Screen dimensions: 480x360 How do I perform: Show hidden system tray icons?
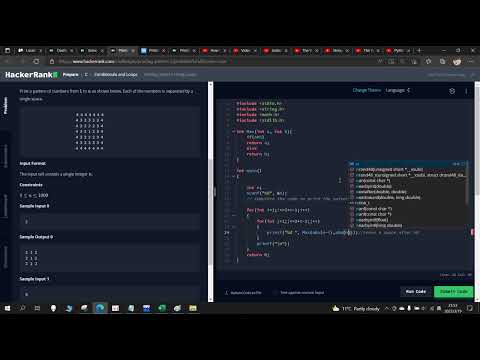tap(387, 308)
